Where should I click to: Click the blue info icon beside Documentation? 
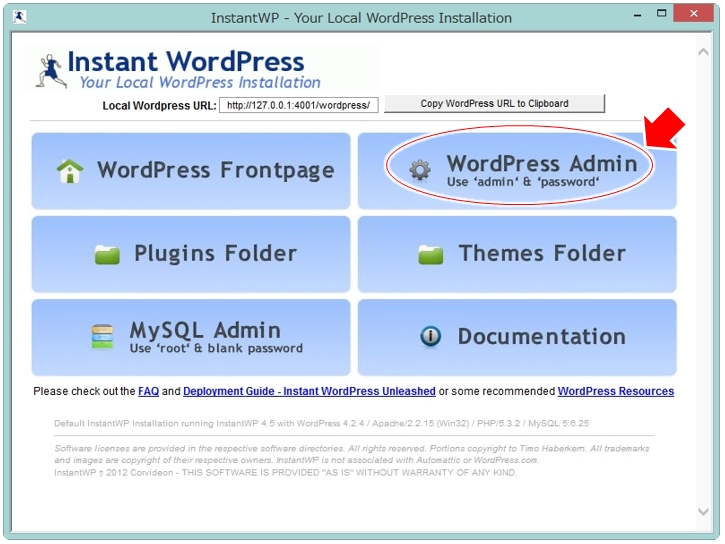click(x=430, y=336)
